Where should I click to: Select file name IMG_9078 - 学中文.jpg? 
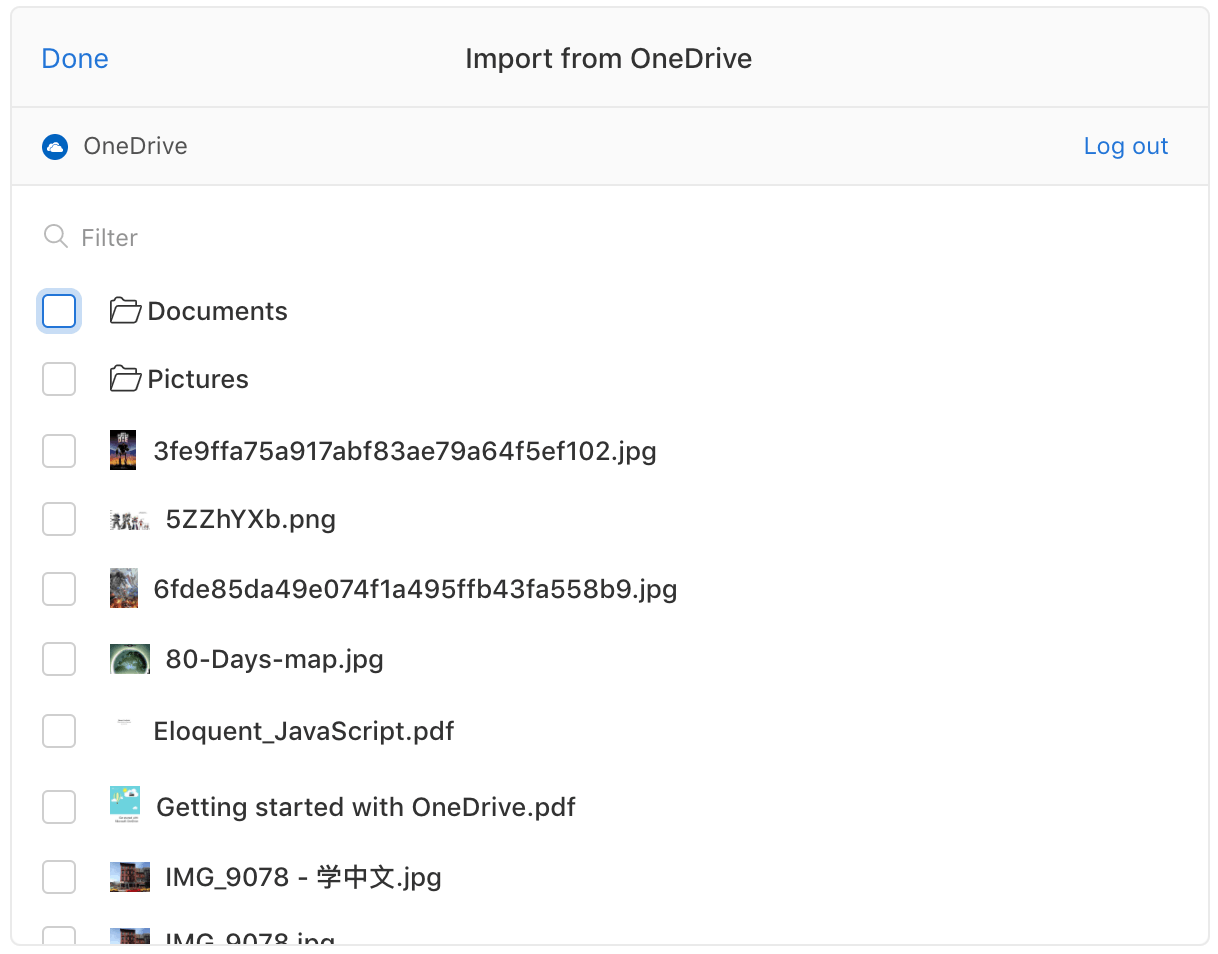pyautogui.click(x=304, y=877)
